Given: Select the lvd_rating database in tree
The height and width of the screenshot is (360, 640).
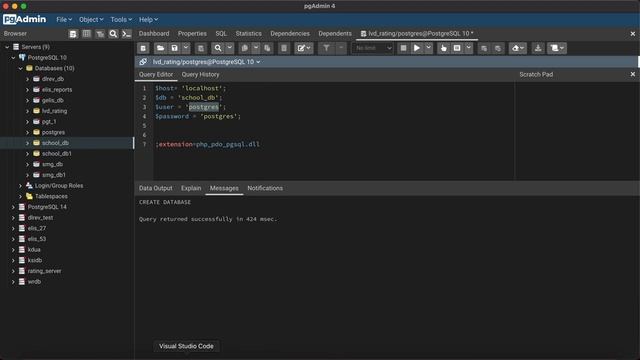Looking at the screenshot, I should coord(54,111).
